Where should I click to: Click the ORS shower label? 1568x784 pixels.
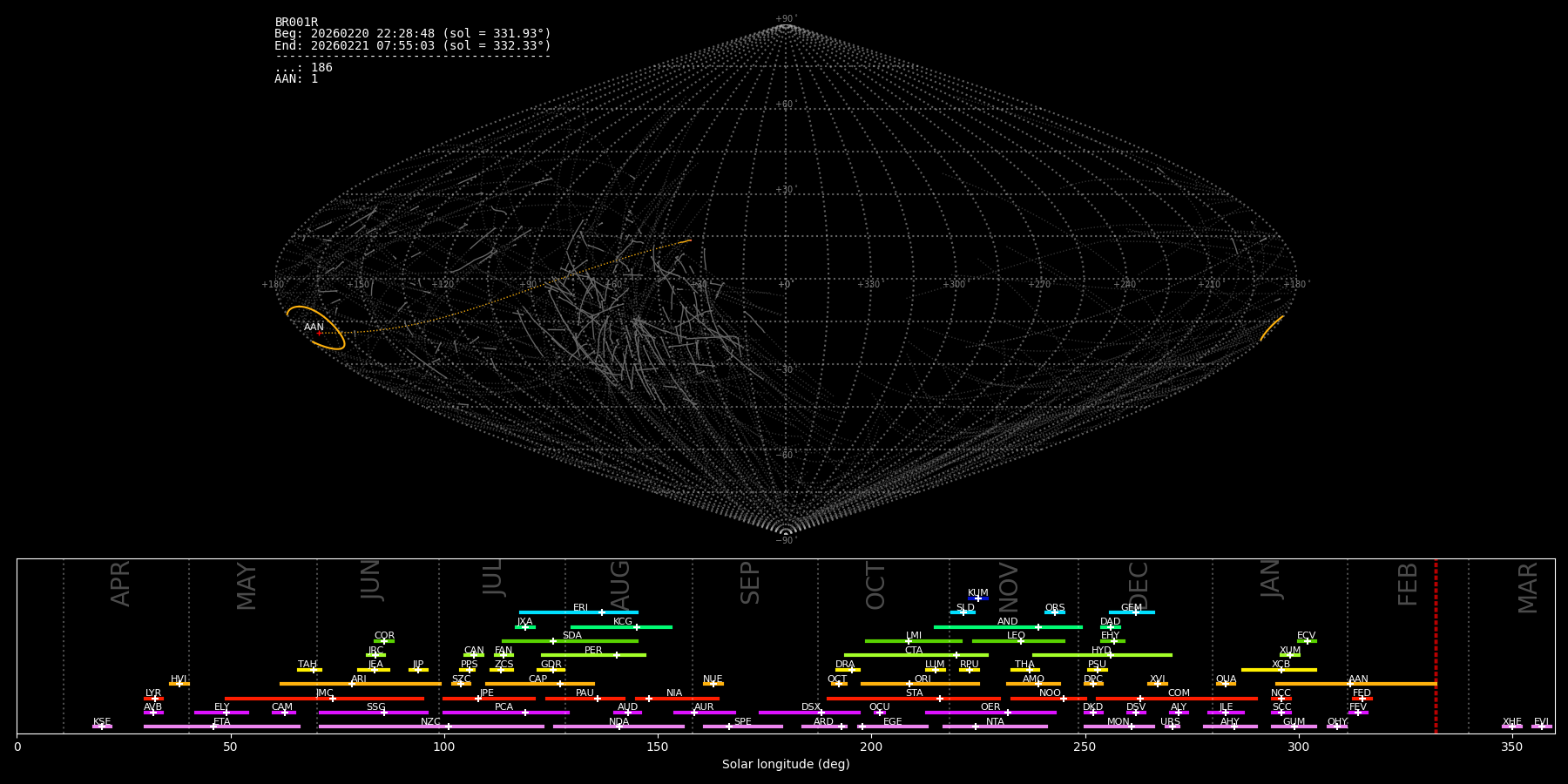[1055, 608]
